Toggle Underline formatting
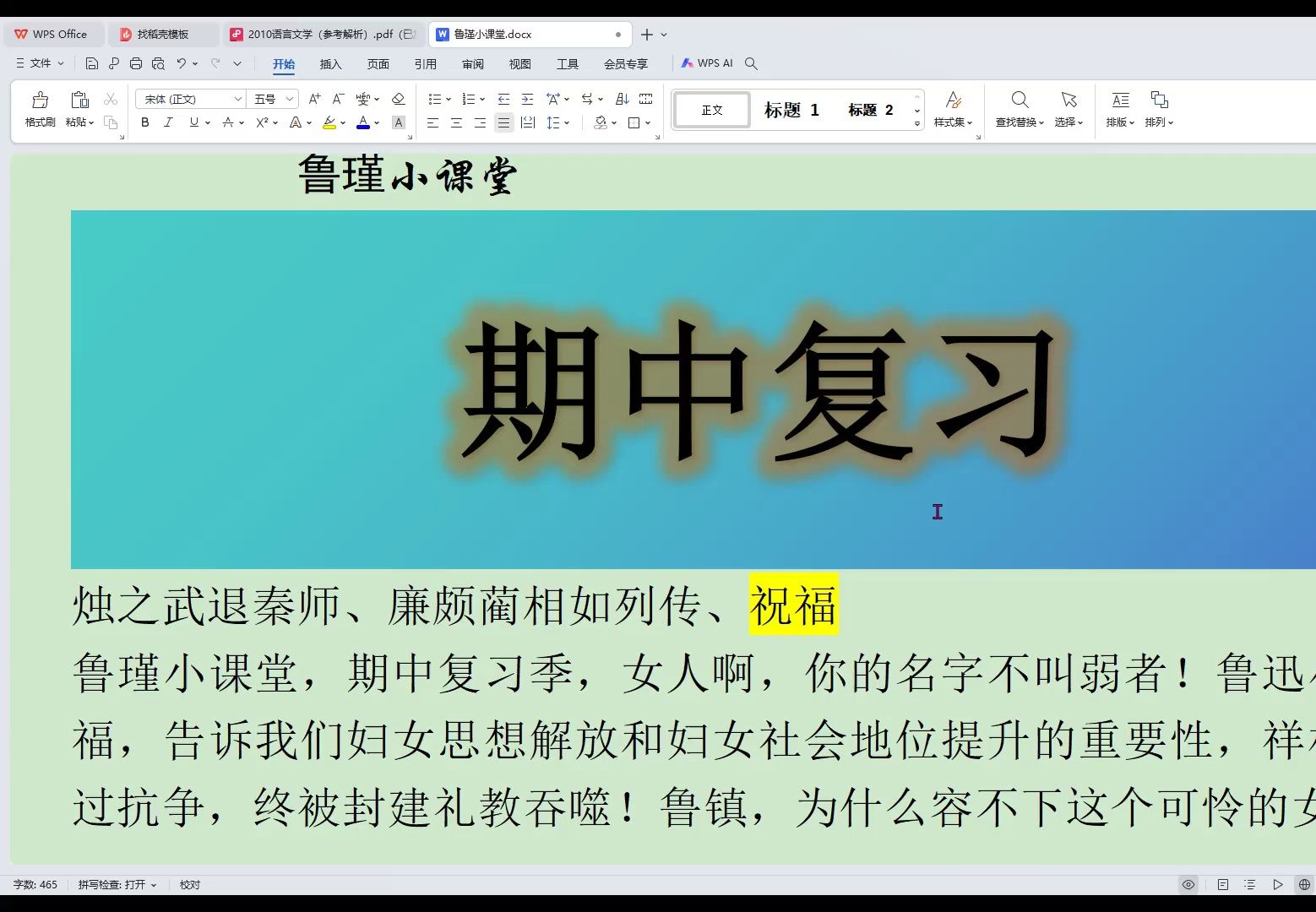This screenshot has width=1316, height=912. tap(194, 122)
